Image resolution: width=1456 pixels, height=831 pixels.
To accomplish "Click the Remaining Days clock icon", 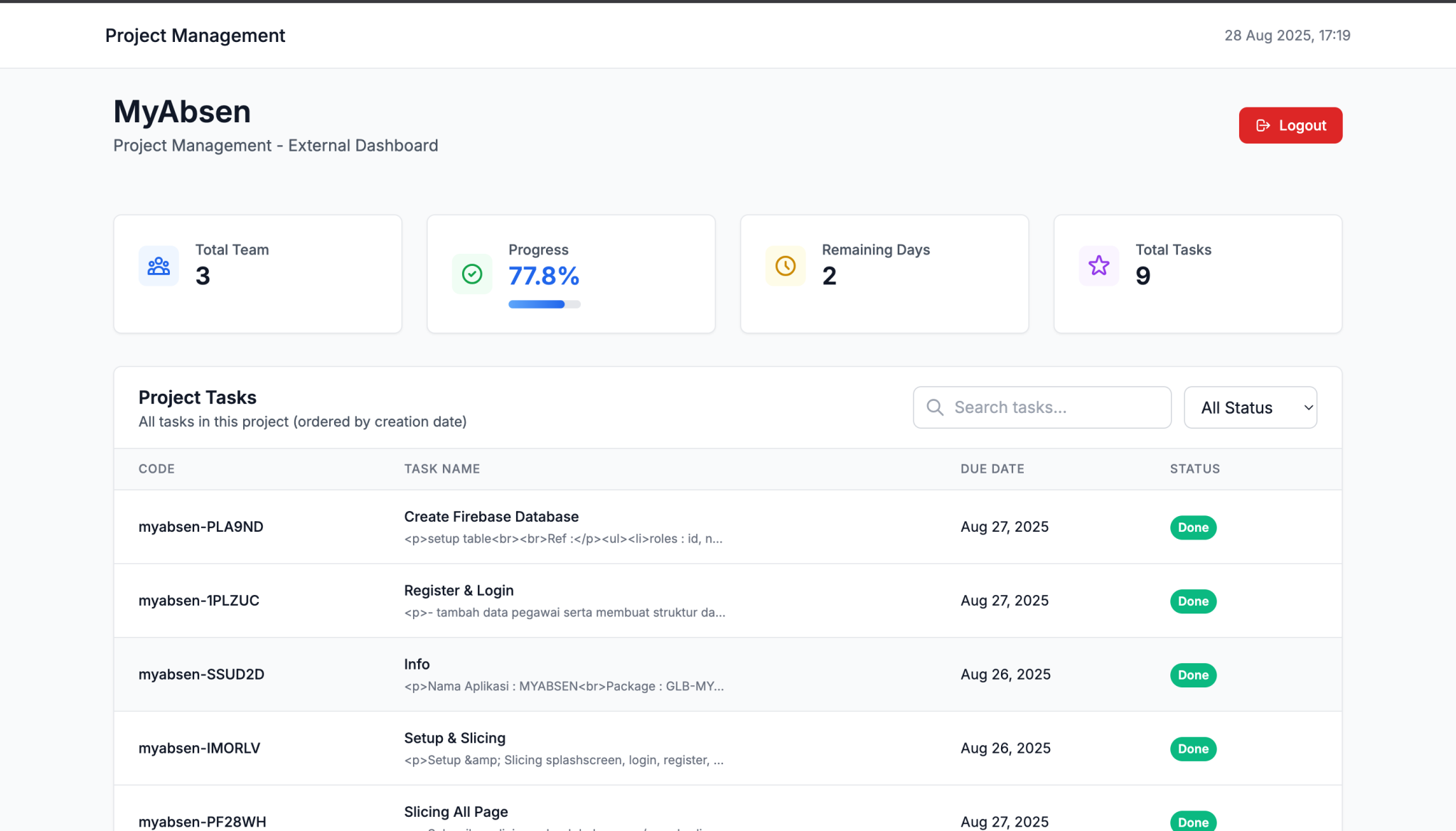I will [x=786, y=266].
